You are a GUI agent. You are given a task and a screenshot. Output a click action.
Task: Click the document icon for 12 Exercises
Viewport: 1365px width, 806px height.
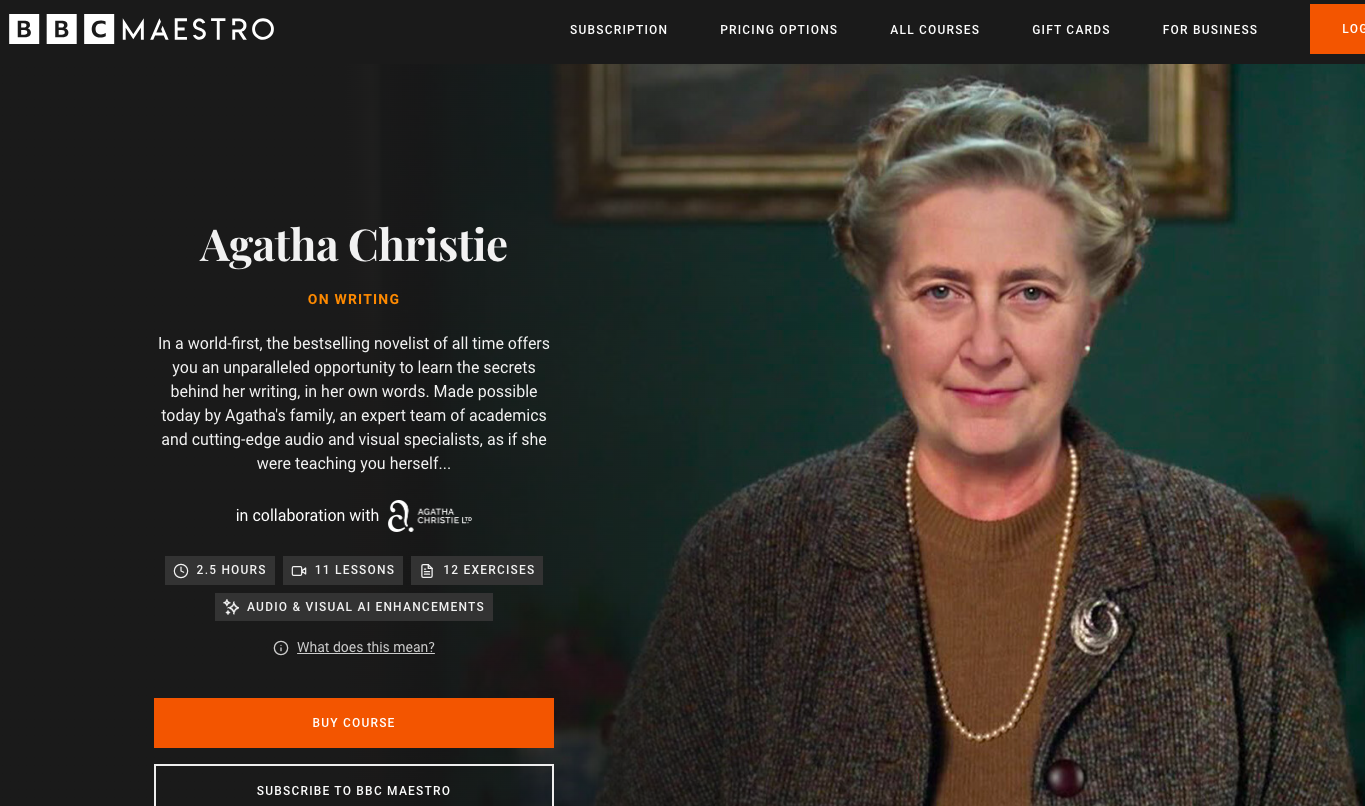427,571
